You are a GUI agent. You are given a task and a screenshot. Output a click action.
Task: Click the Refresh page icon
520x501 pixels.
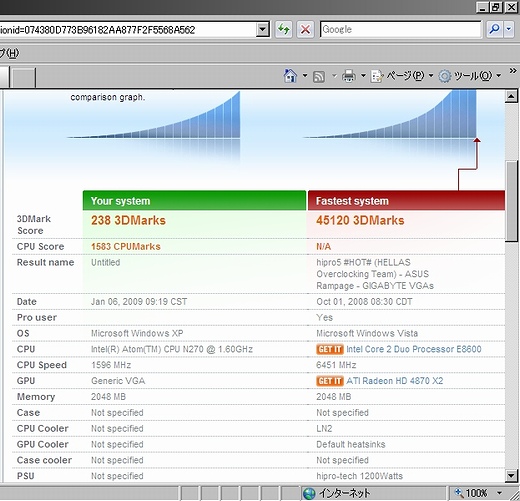click(x=284, y=29)
